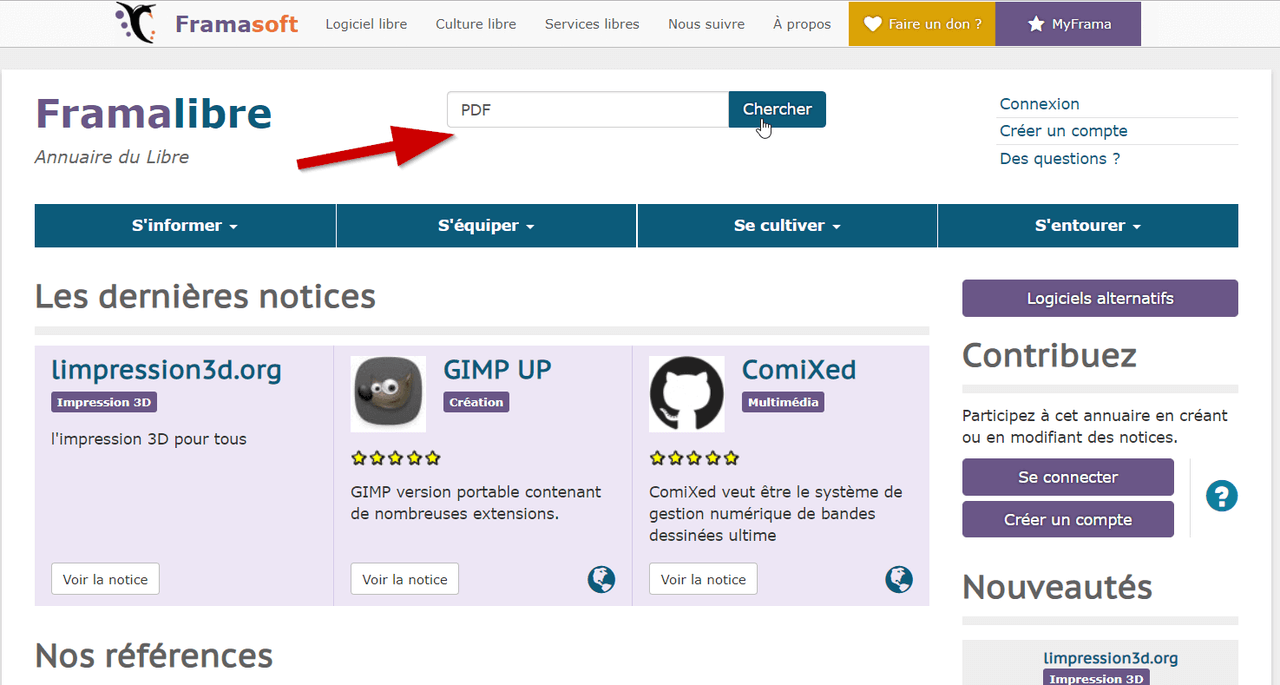Image resolution: width=1280 pixels, height=685 pixels.
Task: Click the Faire un don button
Action: pos(922,24)
